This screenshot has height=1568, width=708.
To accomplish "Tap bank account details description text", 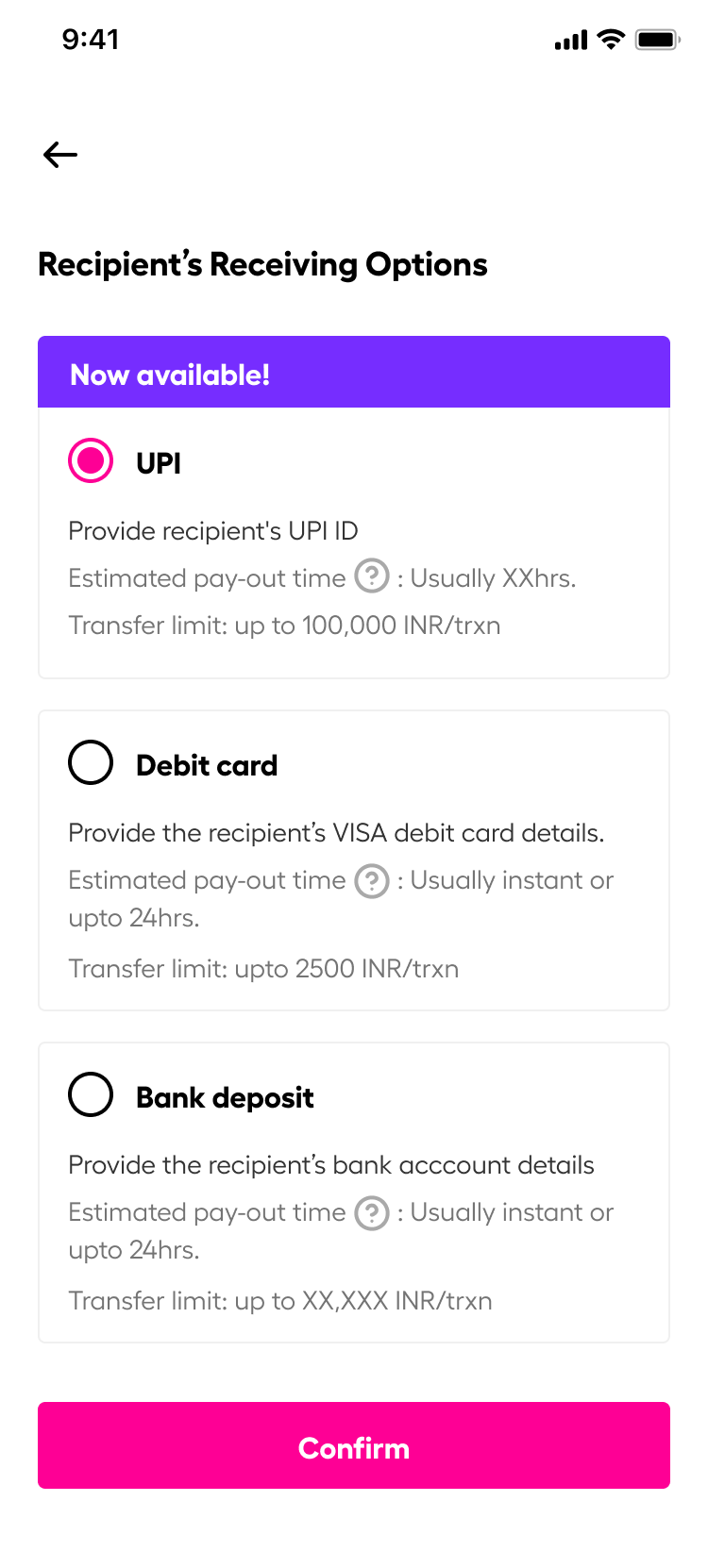I will coord(331,1165).
